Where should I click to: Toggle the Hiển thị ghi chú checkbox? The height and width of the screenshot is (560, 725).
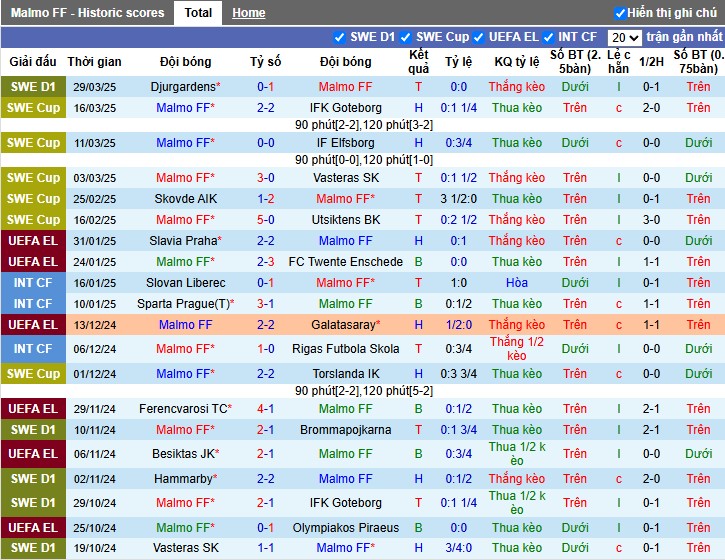click(620, 13)
